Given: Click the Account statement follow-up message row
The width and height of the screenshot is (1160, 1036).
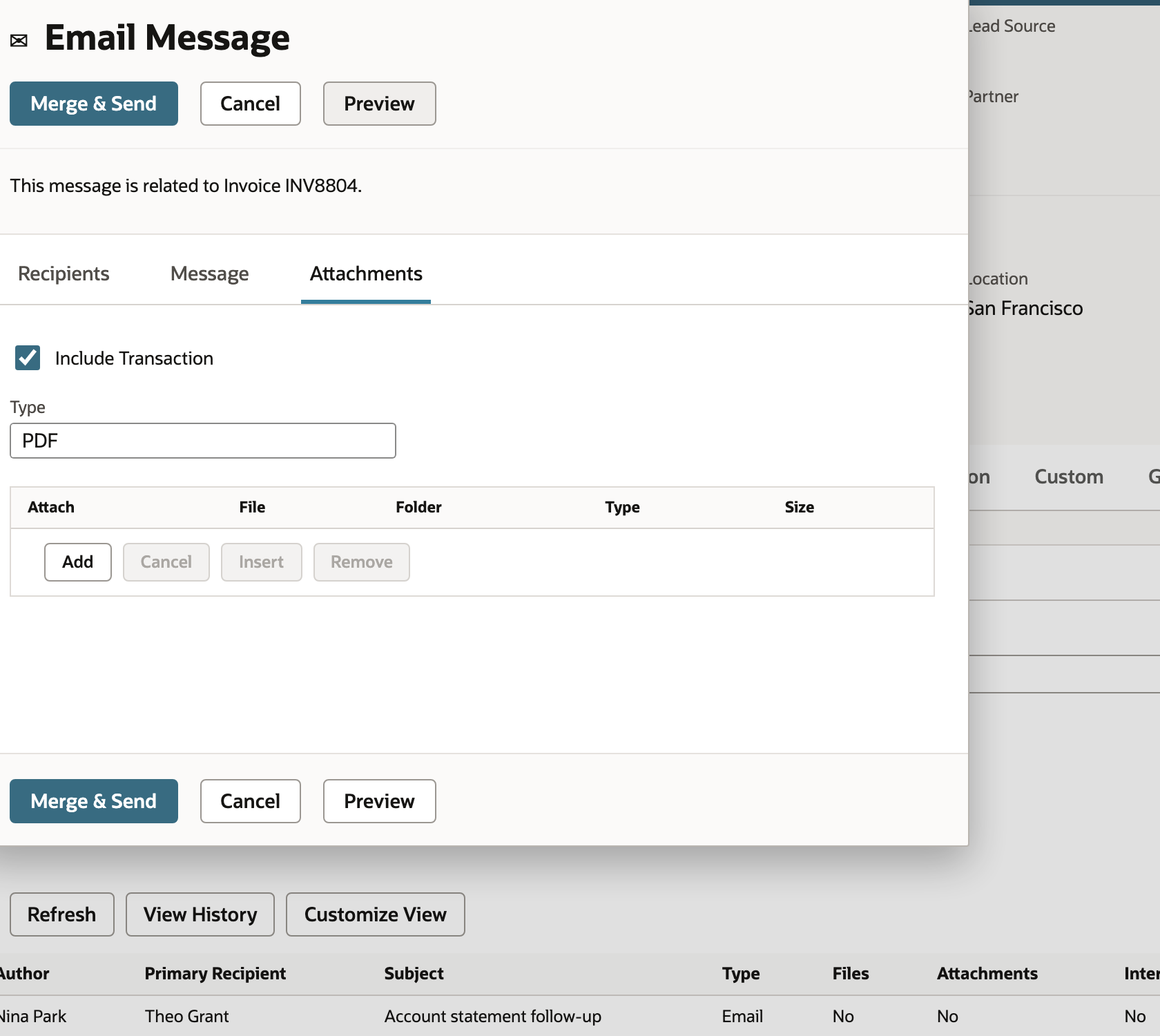Looking at the screenshot, I should click(580, 1016).
